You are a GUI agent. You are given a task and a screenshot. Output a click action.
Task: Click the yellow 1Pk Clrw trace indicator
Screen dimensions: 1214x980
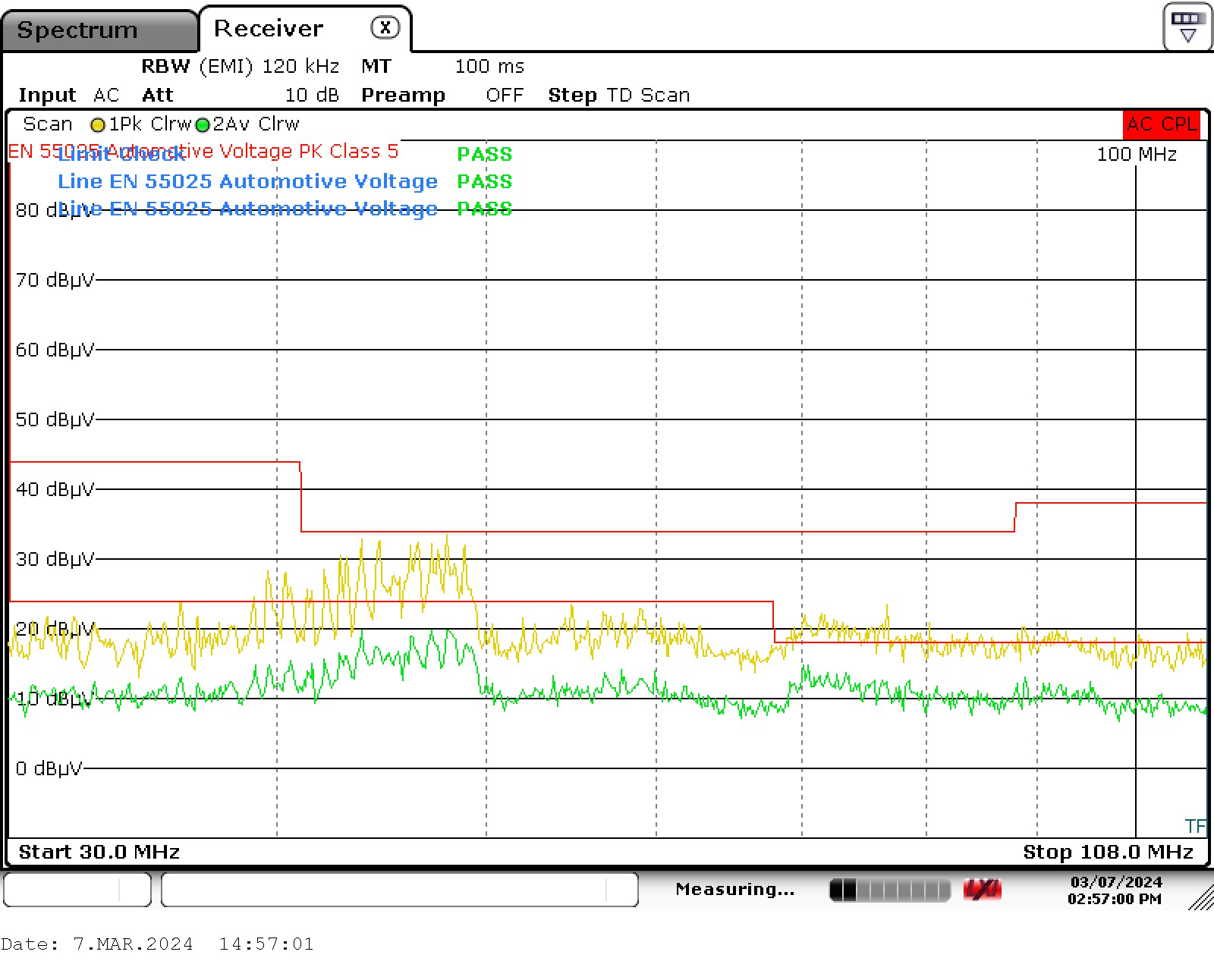pyautogui.click(x=98, y=125)
